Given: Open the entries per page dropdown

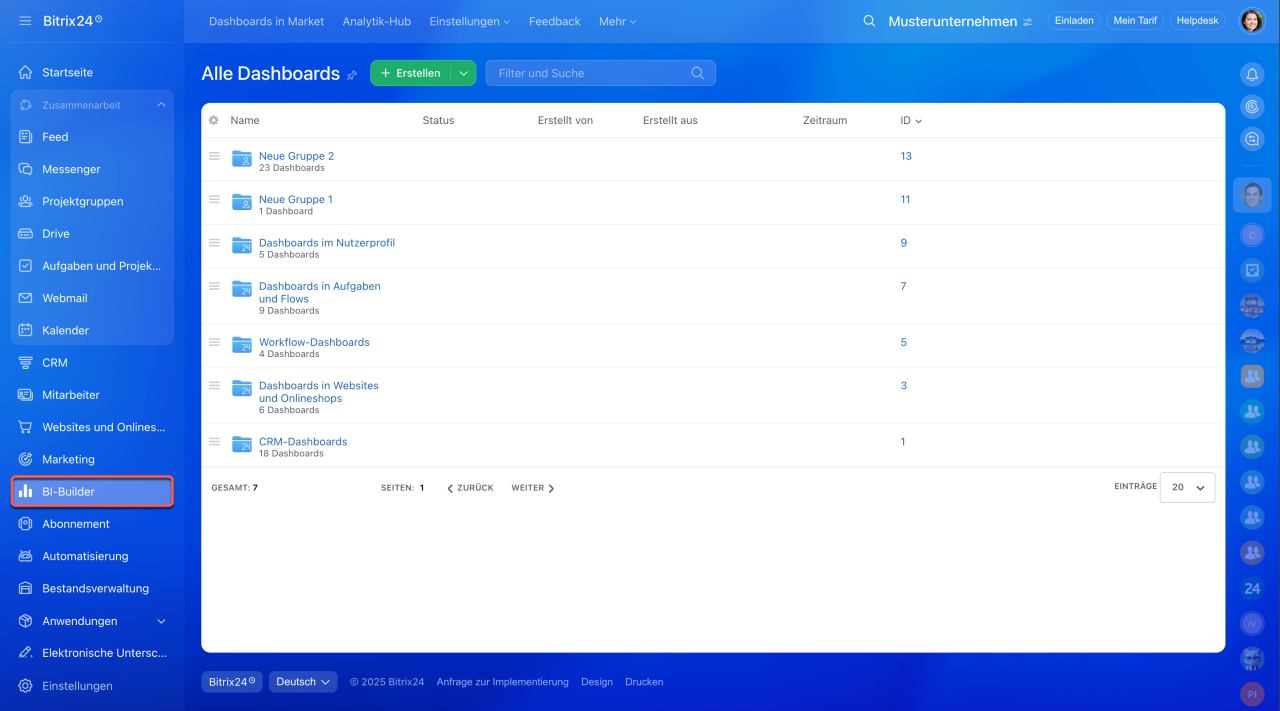Looking at the screenshot, I should pyautogui.click(x=1188, y=488).
